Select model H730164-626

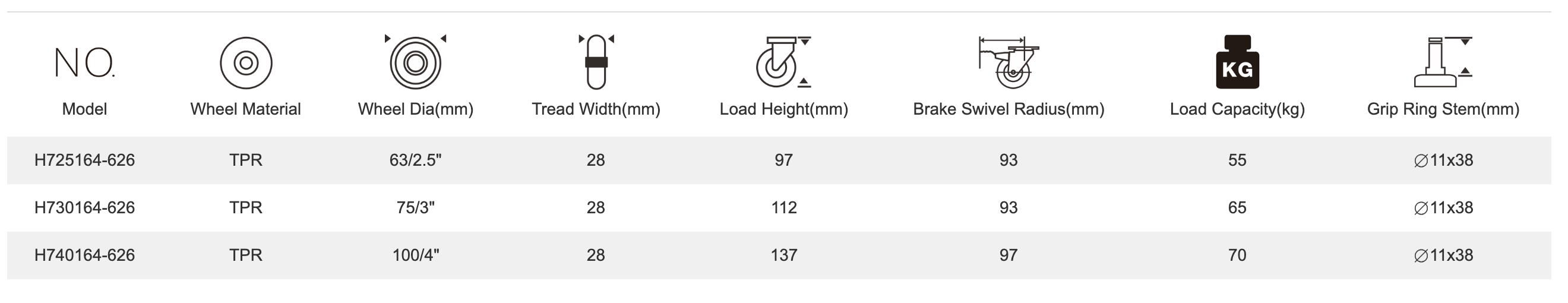pyautogui.click(x=84, y=207)
